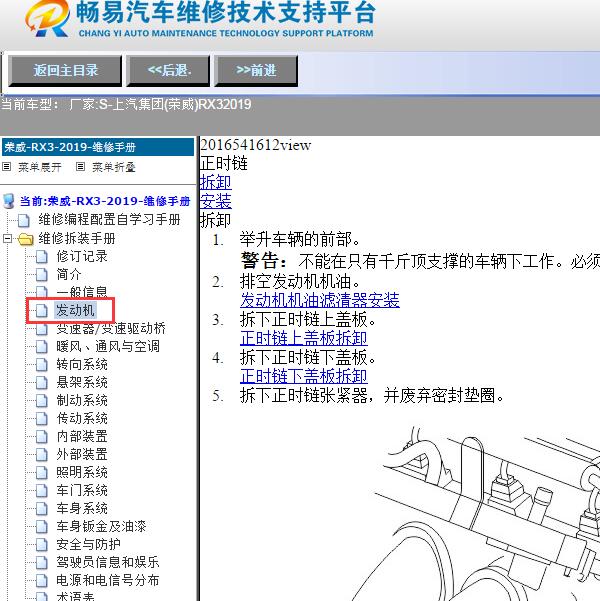Viewport: 600px width, 601px height.
Task: Open the 修订记录 entry
Action: point(82,256)
